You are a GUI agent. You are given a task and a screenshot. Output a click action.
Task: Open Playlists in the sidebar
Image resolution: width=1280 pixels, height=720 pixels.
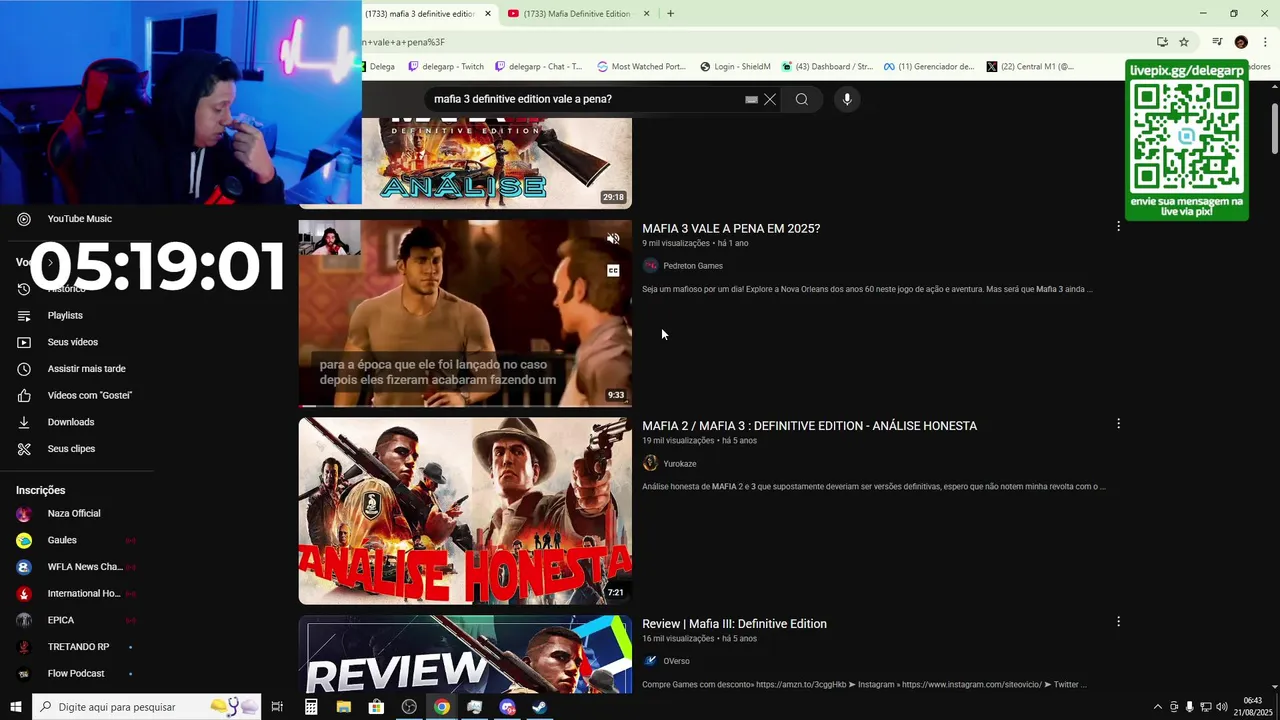click(x=65, y=315)
